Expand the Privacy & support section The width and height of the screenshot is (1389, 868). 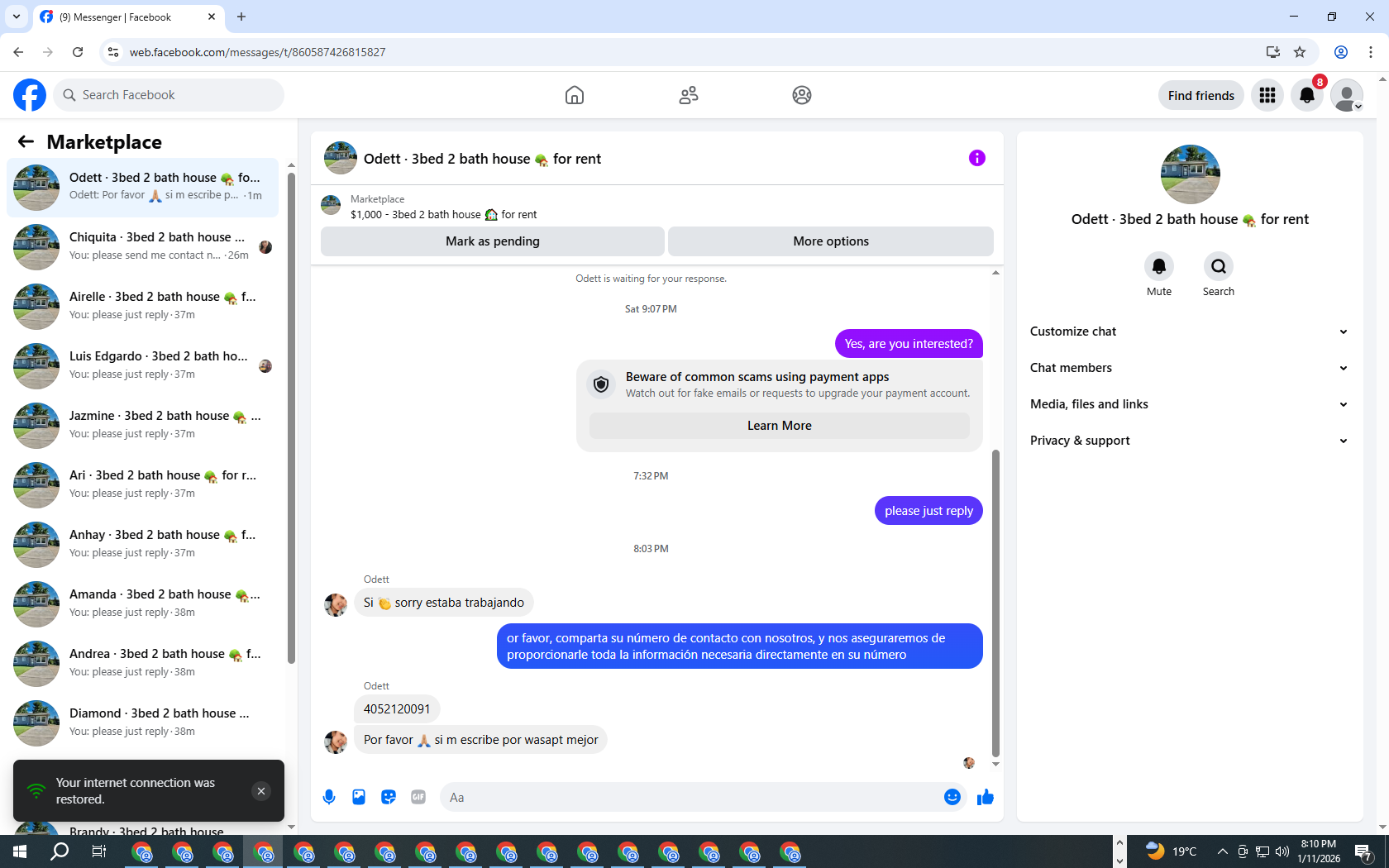tap(1190, 441)
